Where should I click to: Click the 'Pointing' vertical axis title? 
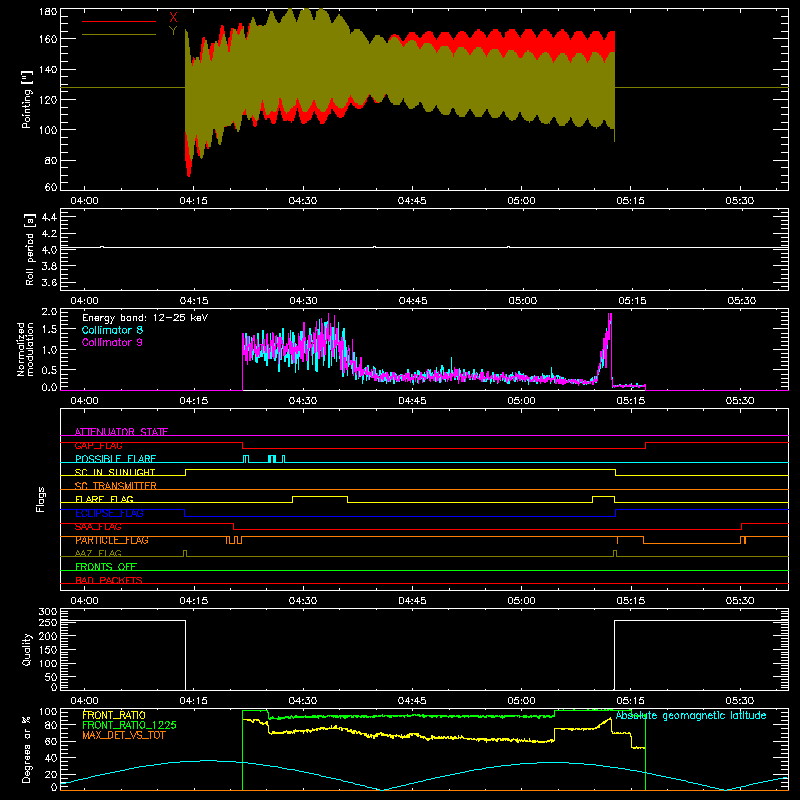[x=27, y=99]
